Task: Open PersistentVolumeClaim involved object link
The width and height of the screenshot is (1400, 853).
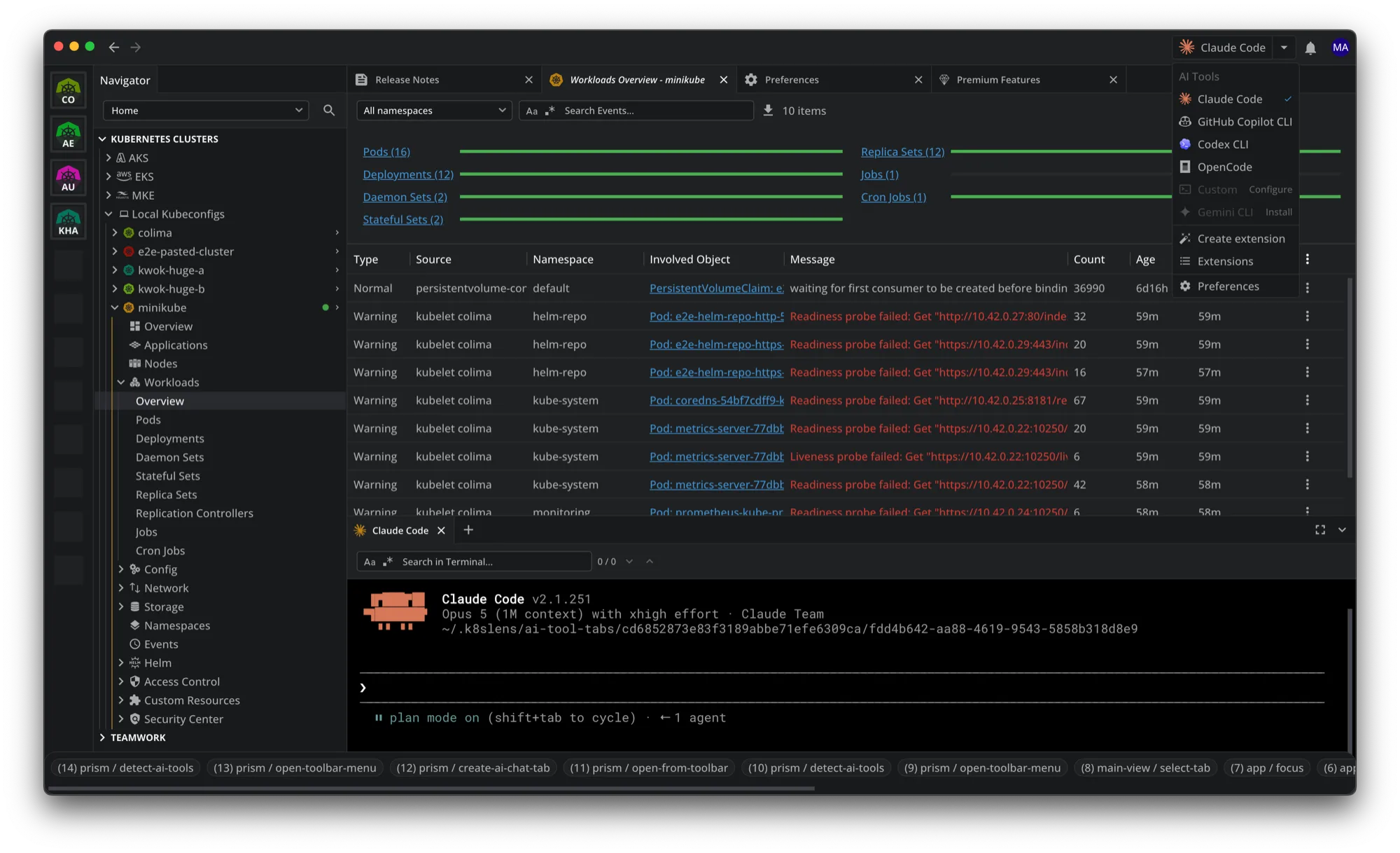Action: [716, 288]
